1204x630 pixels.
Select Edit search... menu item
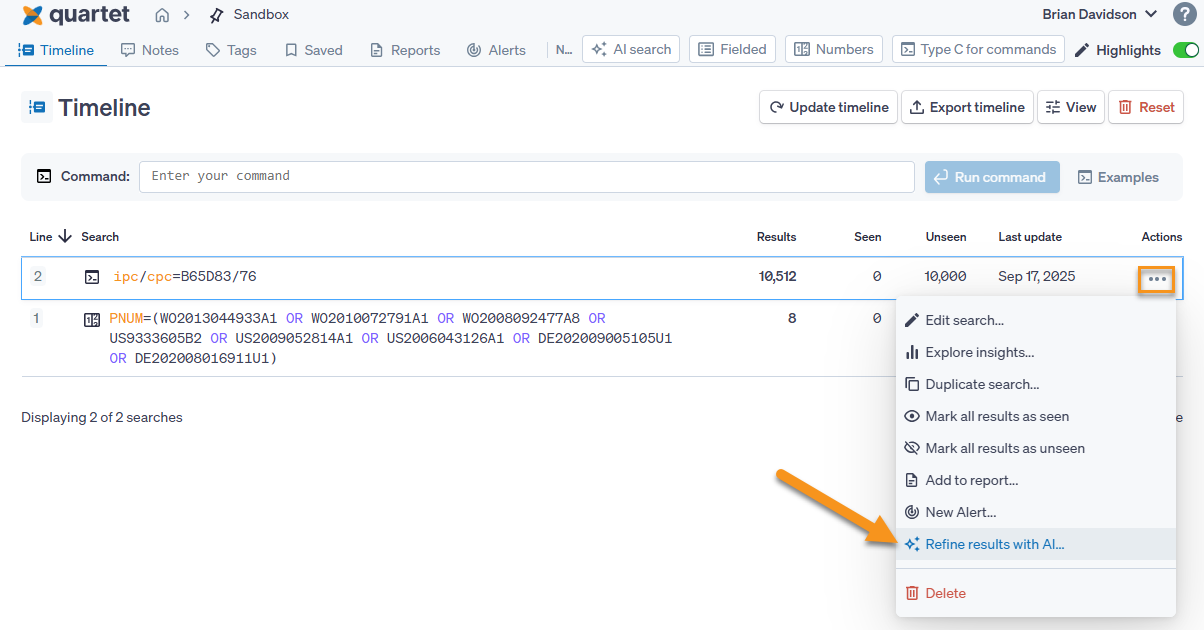(1035, 320)
